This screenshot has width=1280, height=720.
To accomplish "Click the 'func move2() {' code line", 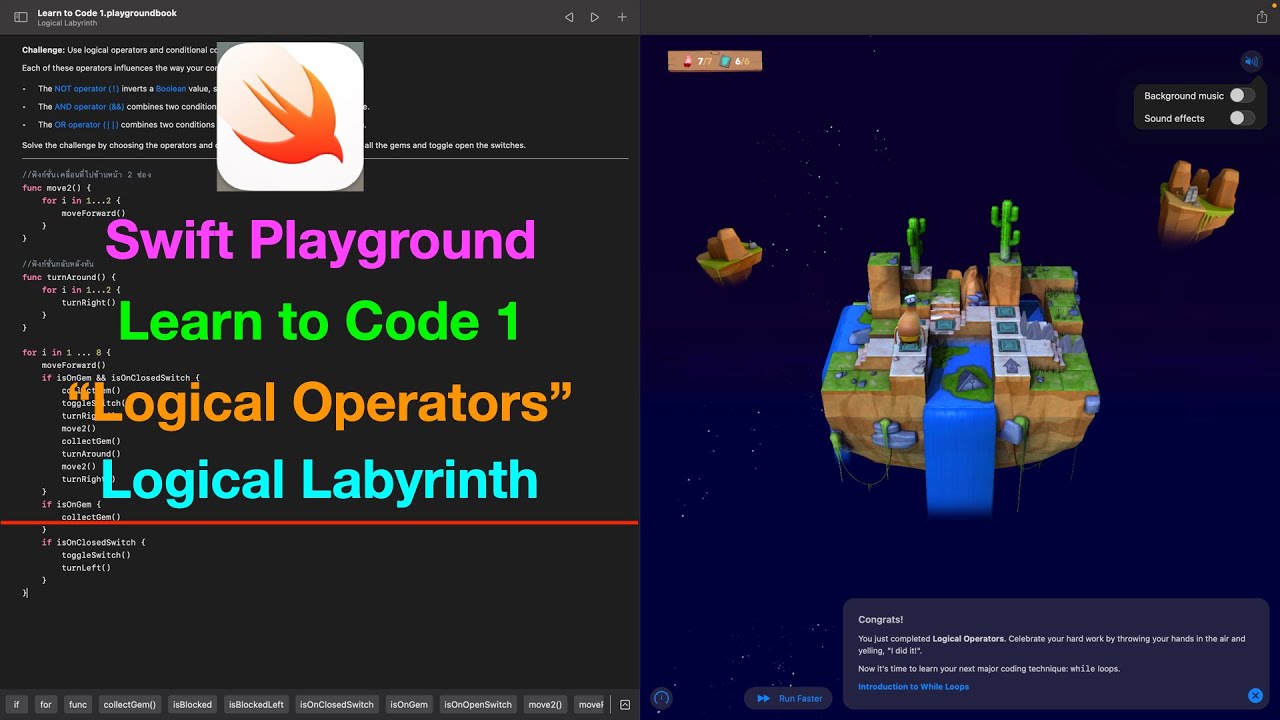I will (x=57, y=188).
